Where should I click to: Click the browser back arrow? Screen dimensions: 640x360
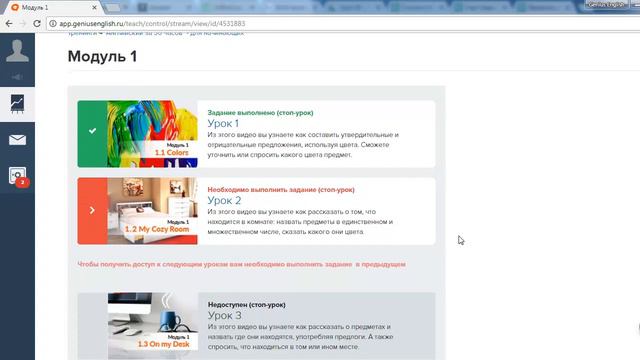tap(9, 24)
